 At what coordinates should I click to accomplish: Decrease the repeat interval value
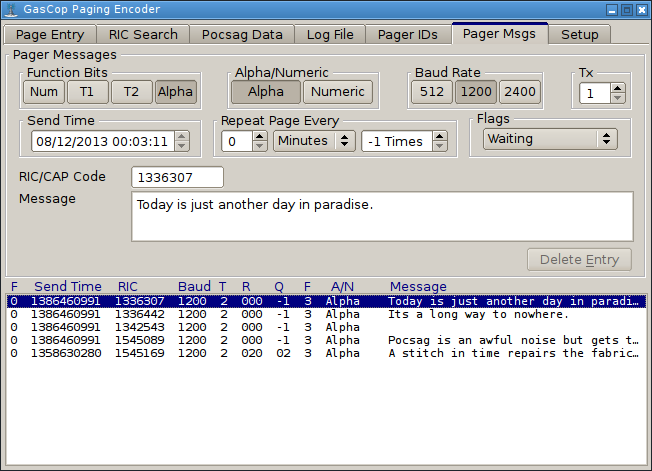260,146
